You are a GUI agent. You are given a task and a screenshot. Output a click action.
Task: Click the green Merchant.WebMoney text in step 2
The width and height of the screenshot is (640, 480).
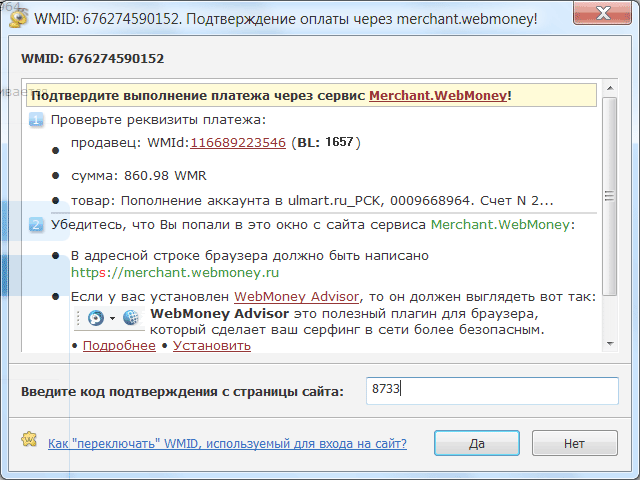[500, 225]
